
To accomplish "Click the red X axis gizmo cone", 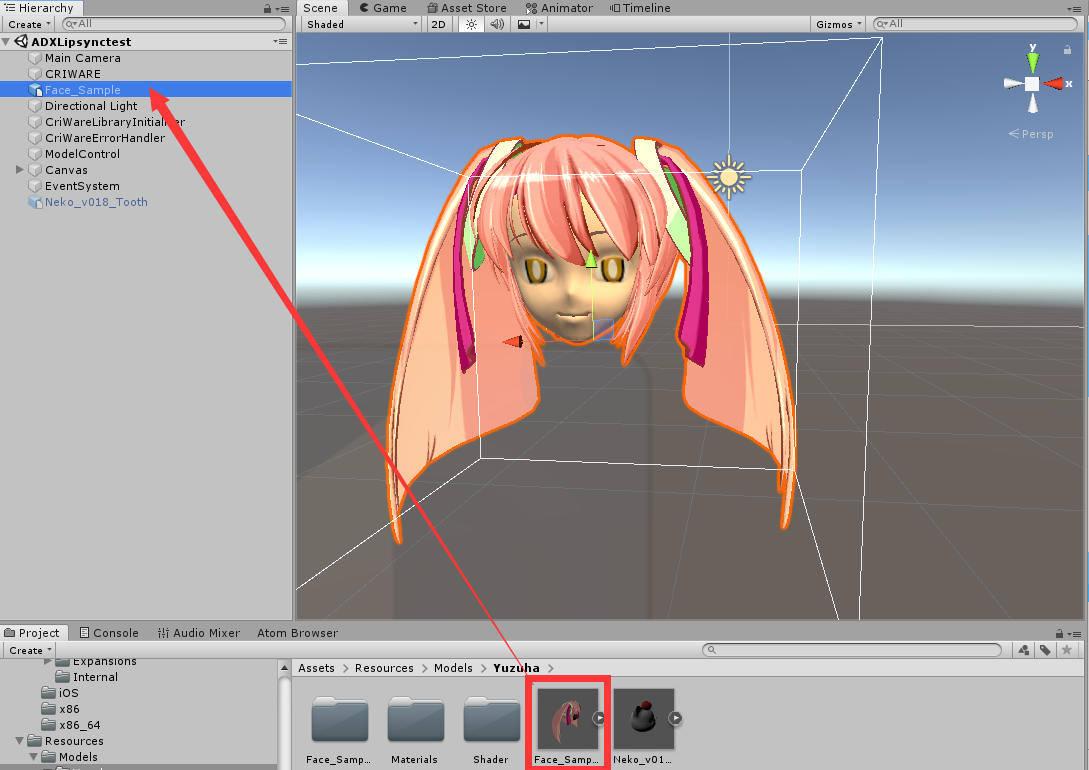I will pos(1056,84).
